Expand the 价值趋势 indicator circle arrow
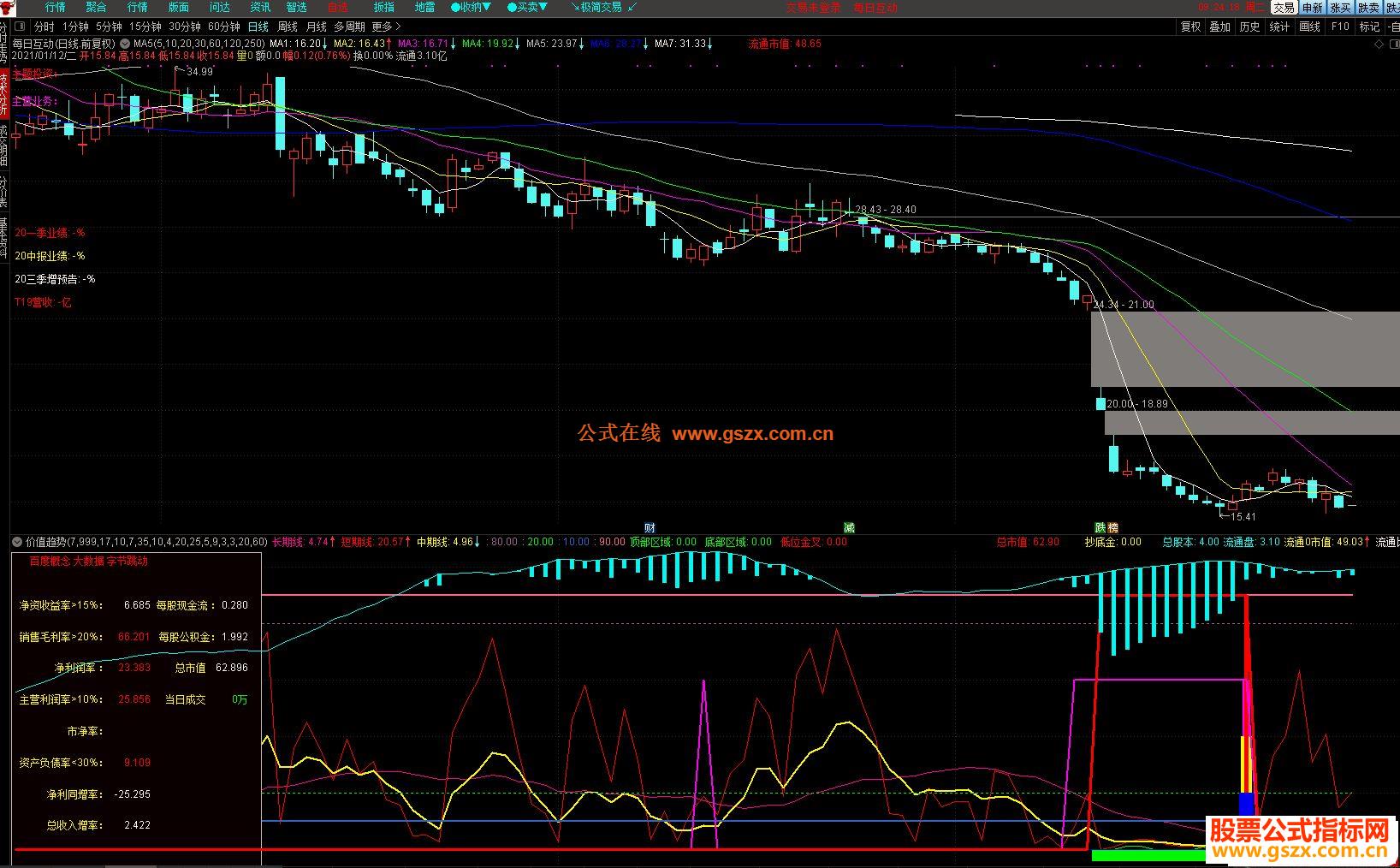Viewport: 1400px width, 868px height. point(16,542)
